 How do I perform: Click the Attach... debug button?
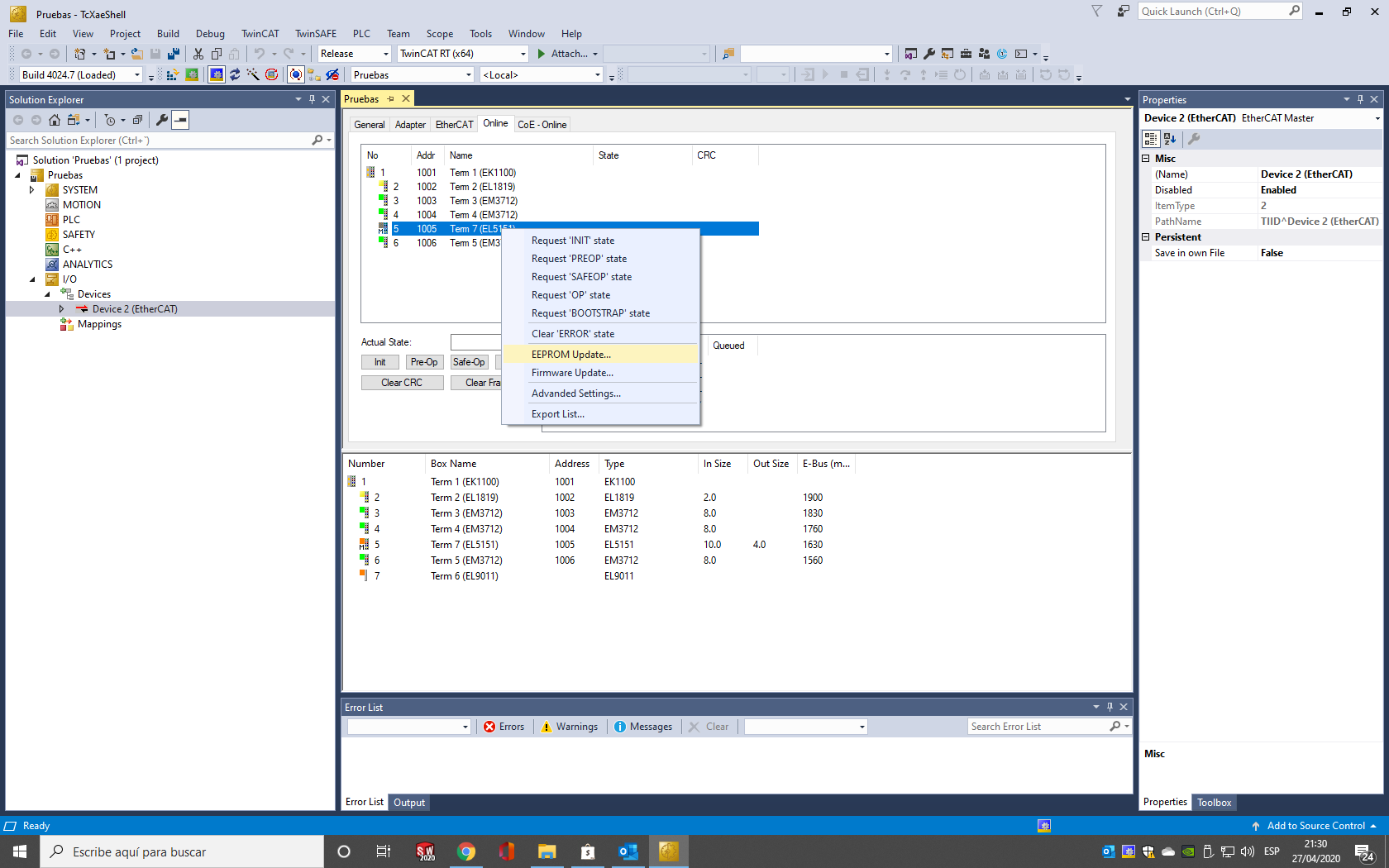pos(566,54)
